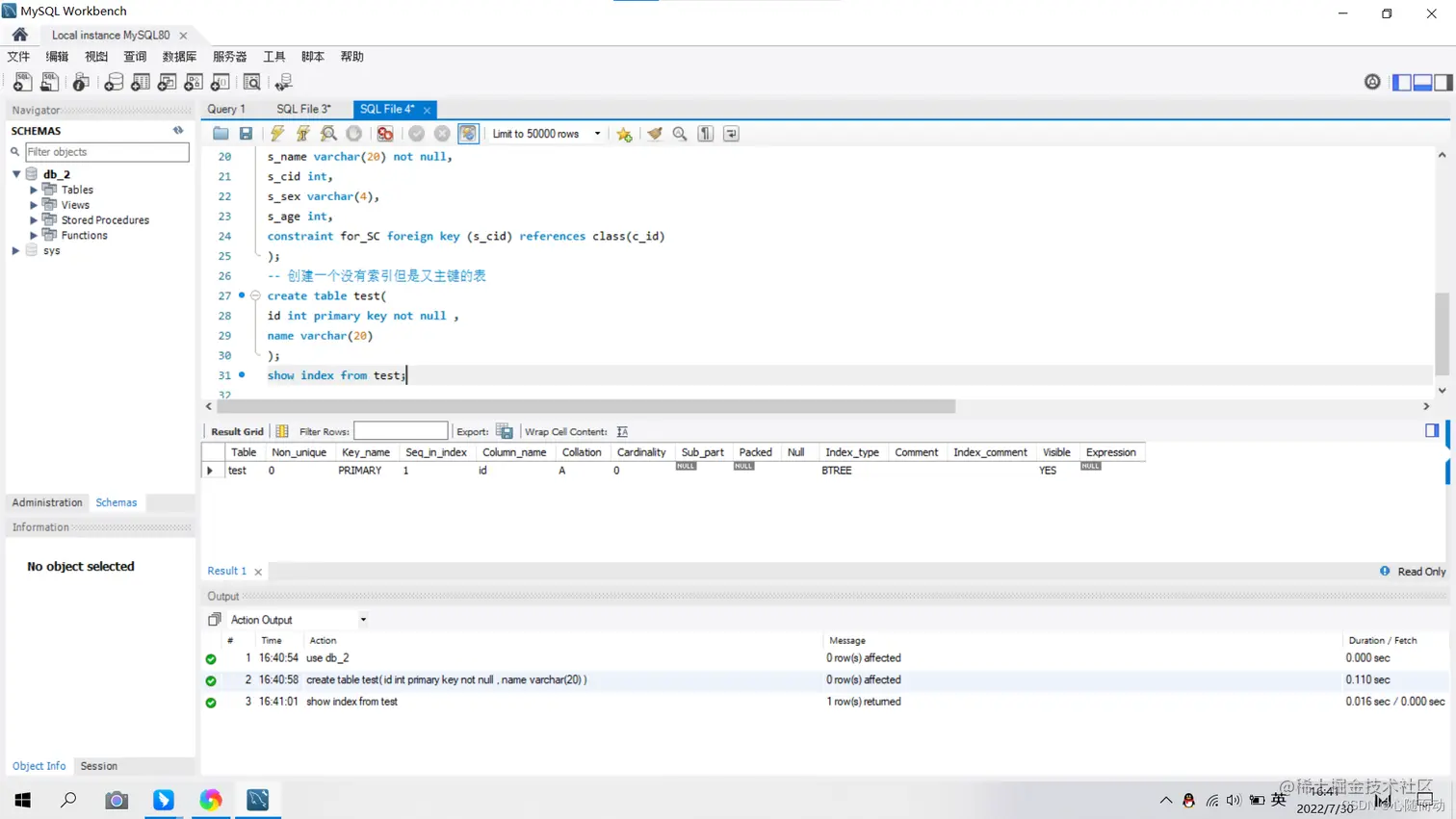Create a new view icon
This screenshot has height=819, width=1456.
(x=167, y=82)
